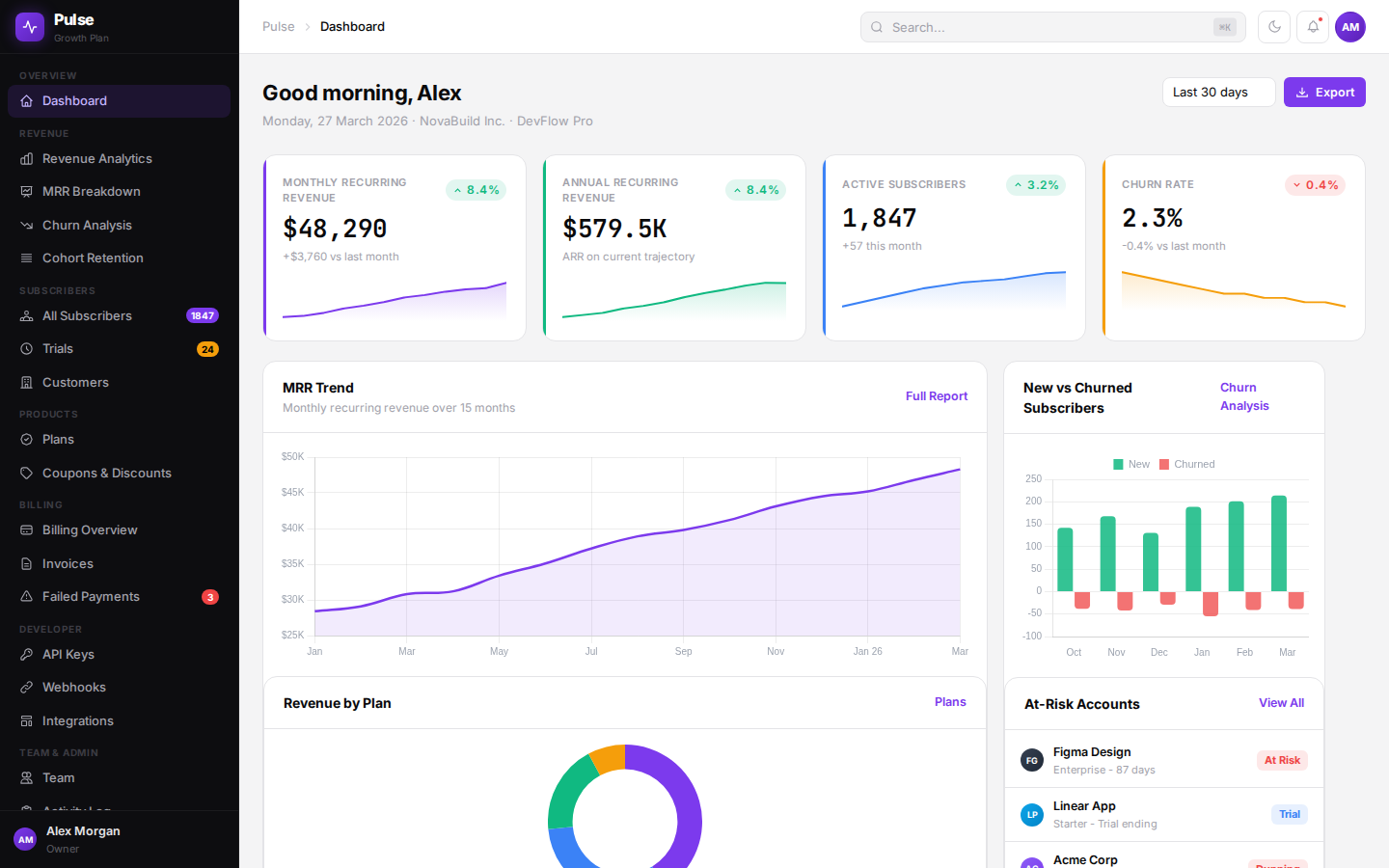Screen dimensions: 1389x868
Task: Click the 3 badge on Failed Payments
Action: point(210,597)
